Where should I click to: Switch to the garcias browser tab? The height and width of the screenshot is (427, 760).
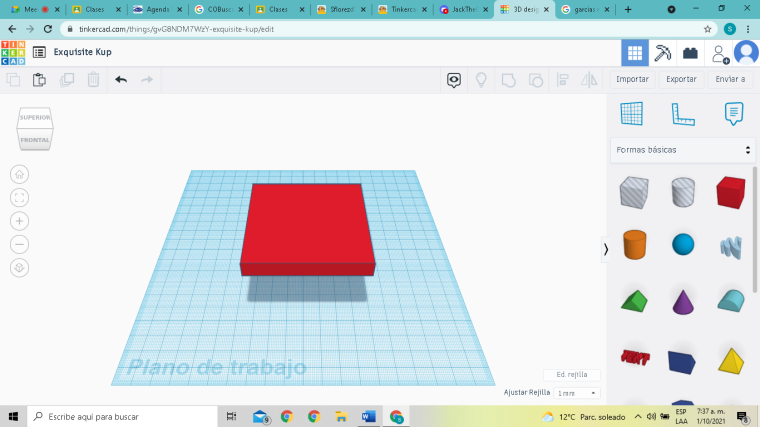585,9
